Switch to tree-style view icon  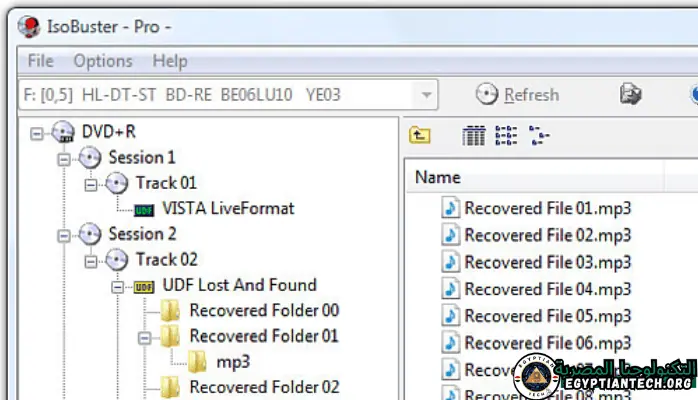coord(540,136)
